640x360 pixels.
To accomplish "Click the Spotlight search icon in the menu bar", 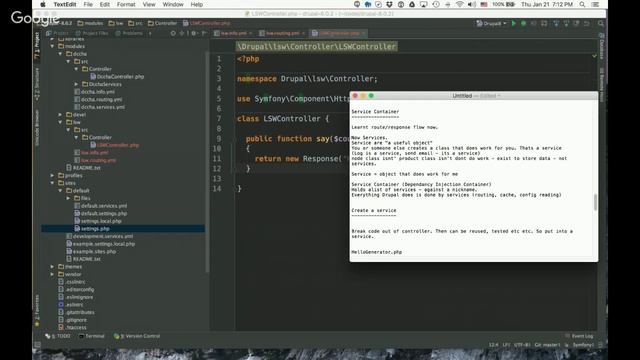I will (582, 4).
